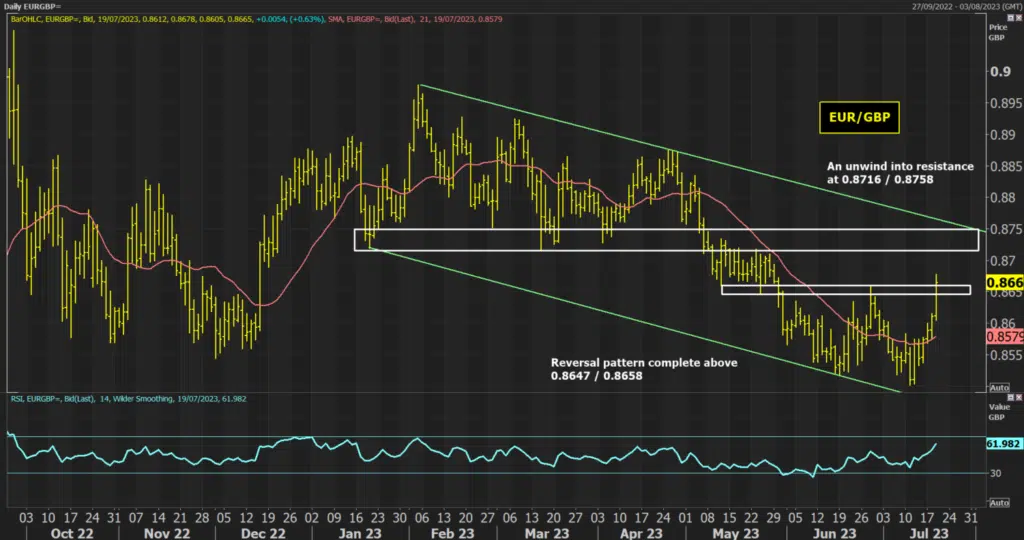Screen dimensions: 1024x540
Task: Toggle Auto scaling on price axis
Action: coord(999,388)
